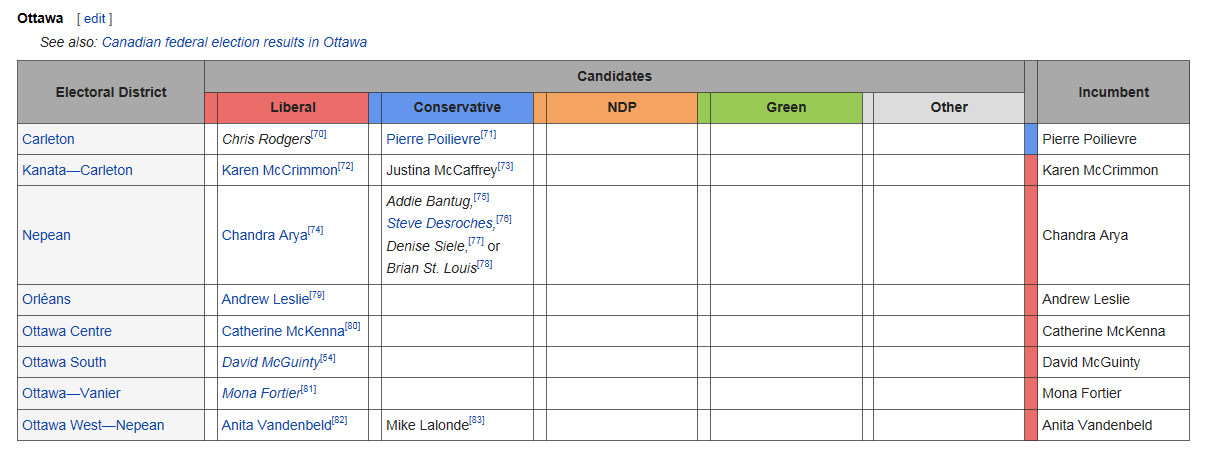Open footnote 83 next to Mike Lalonde
This screenshot has height=451, width=1208.
(x=477, y=421)
